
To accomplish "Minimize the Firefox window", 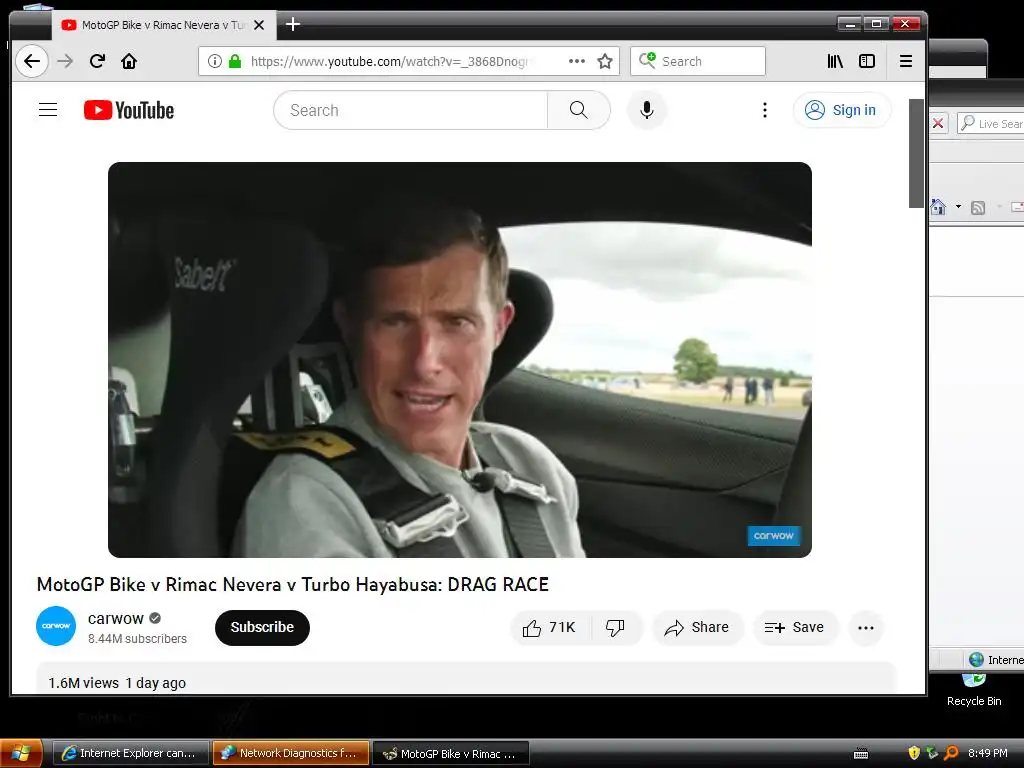I will pyautogui.click(x=849, y=24).
